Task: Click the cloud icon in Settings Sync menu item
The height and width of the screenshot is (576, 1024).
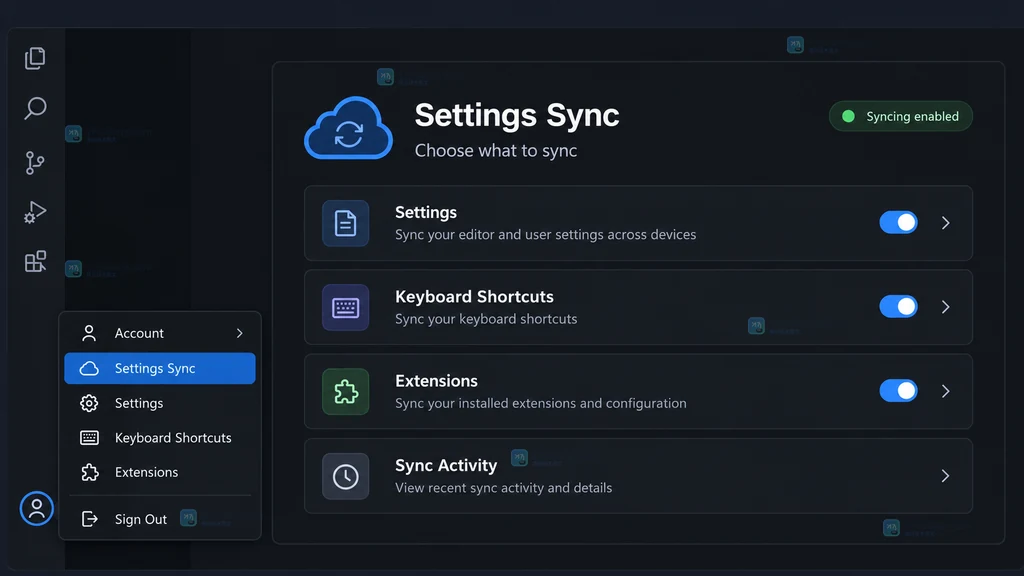Action: pyautogui.click(x=89, y=368)
